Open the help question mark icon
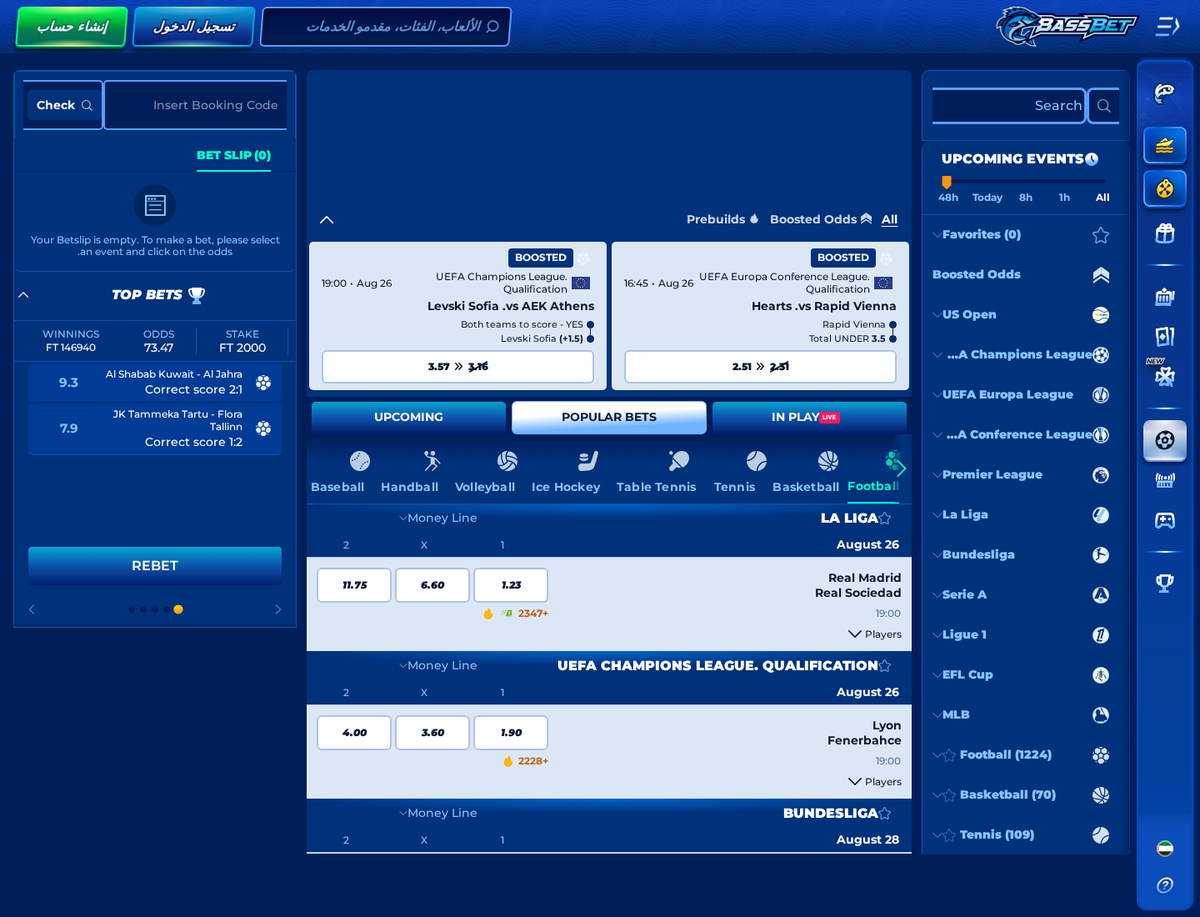Viewport: 1200px width, 917px height. tap(1164, 885)
